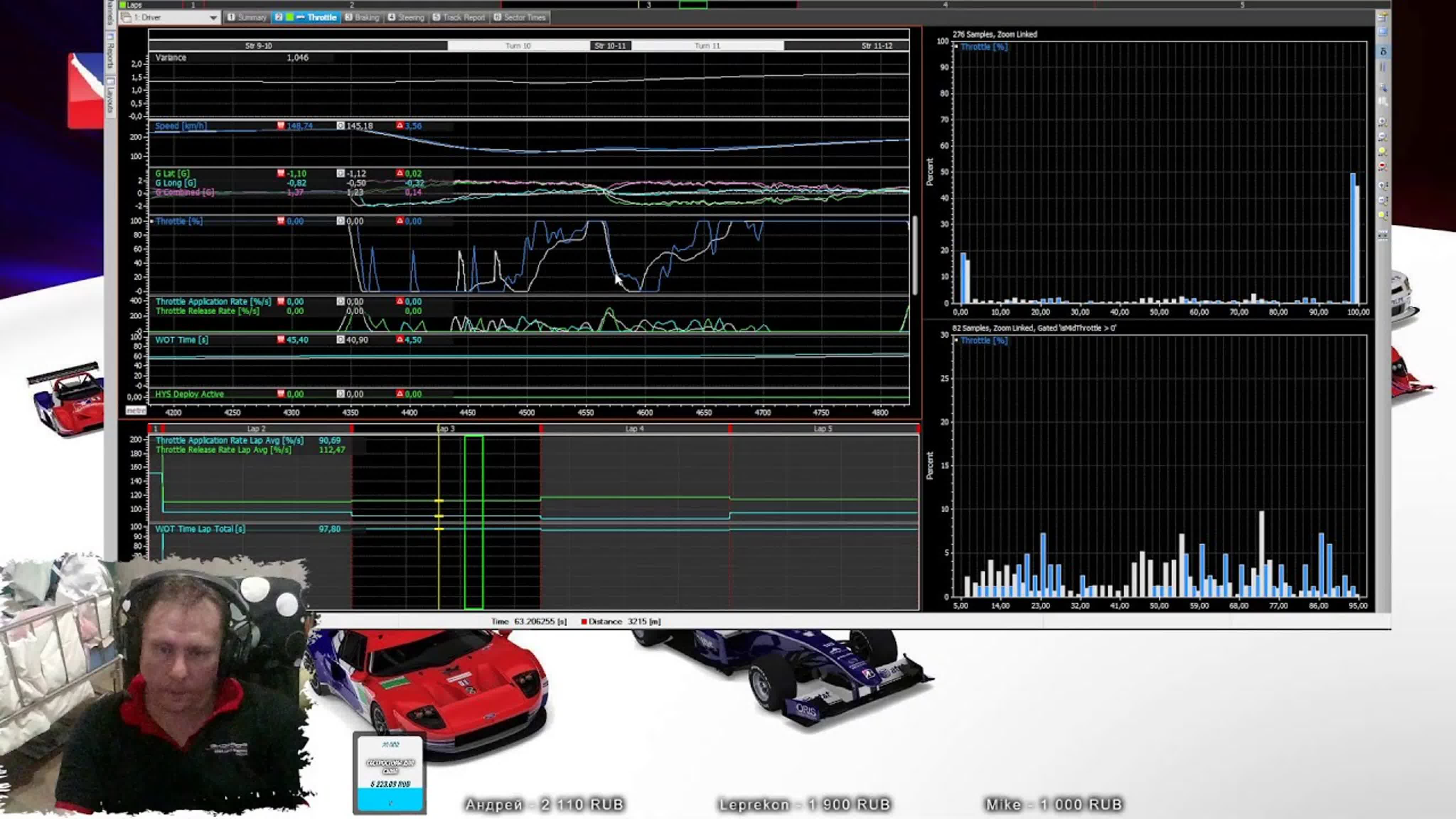The height and width of the screenshot is (819, 1456).
Task: Click the Str 10-11 track section header
Action: click(610, 46)
